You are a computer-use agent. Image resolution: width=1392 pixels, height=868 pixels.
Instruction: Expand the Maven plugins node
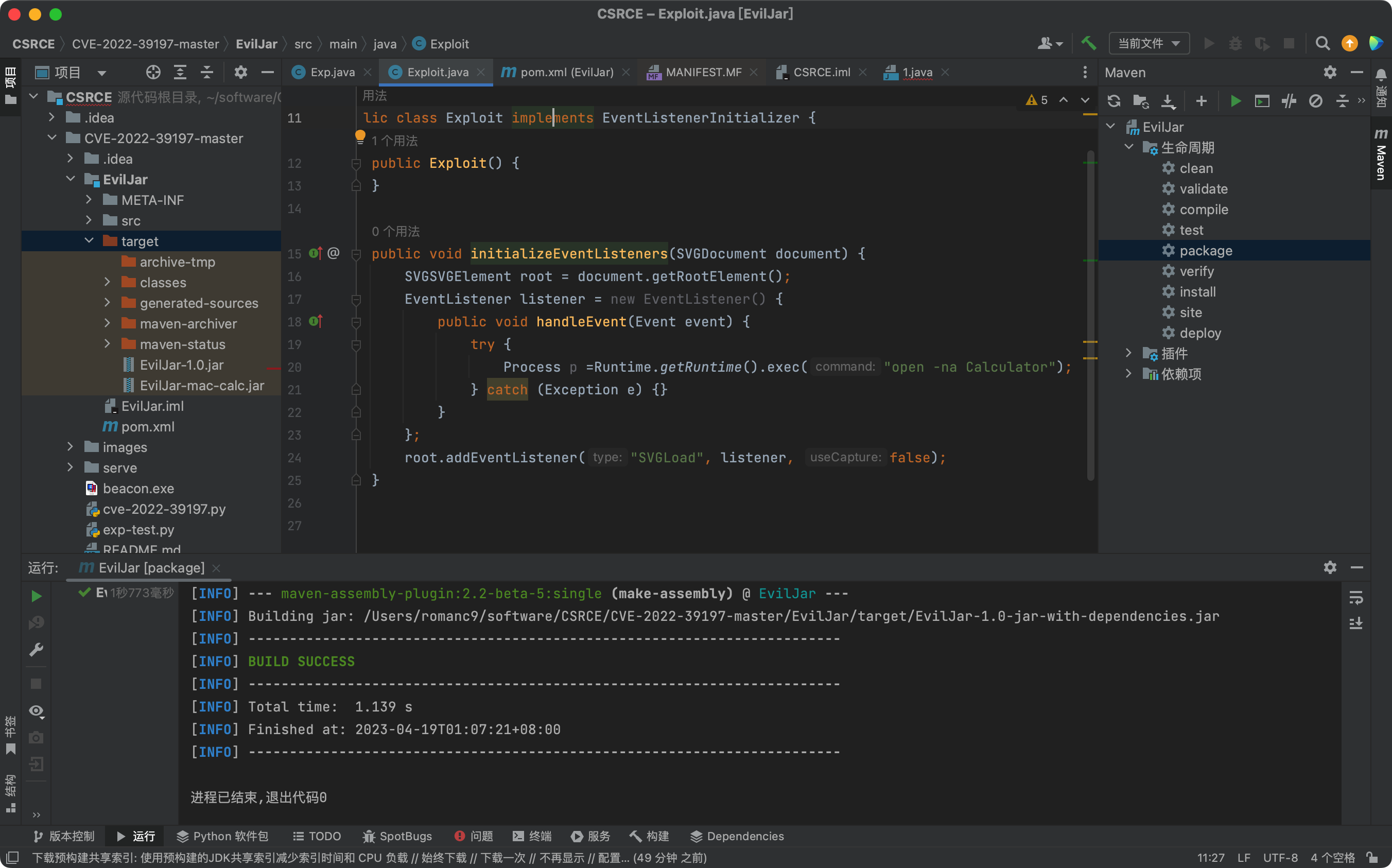(x=1128, y=353)
